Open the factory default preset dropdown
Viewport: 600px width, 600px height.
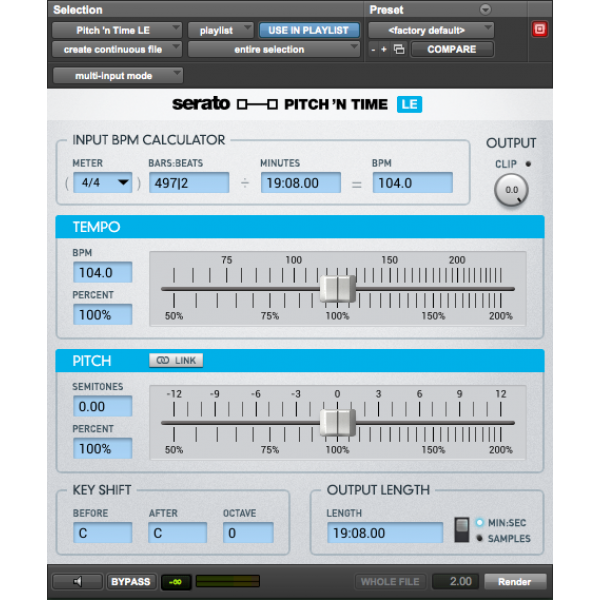click(431, 30)
